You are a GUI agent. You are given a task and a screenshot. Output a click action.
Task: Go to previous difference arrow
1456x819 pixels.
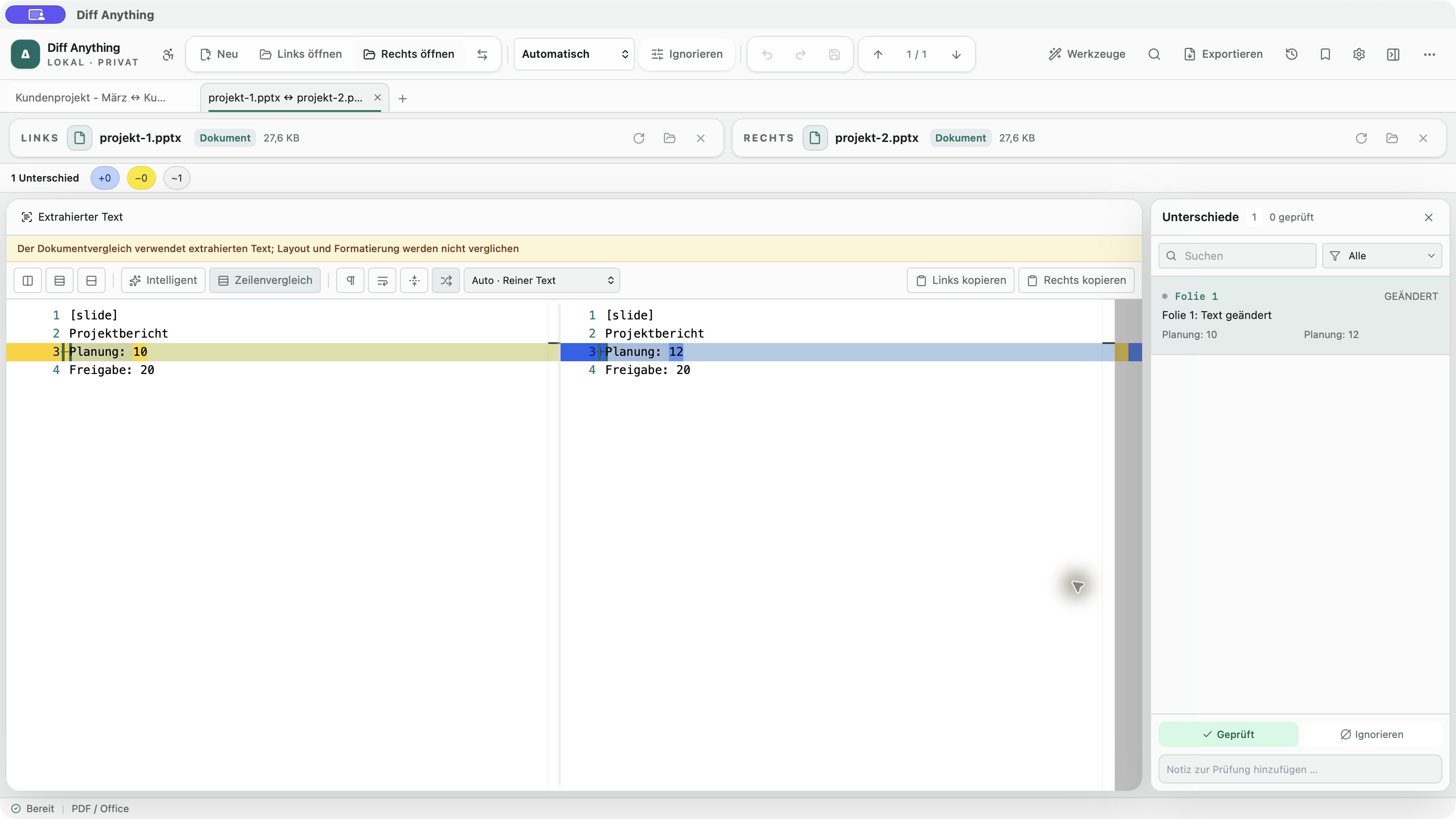(878, 54)
